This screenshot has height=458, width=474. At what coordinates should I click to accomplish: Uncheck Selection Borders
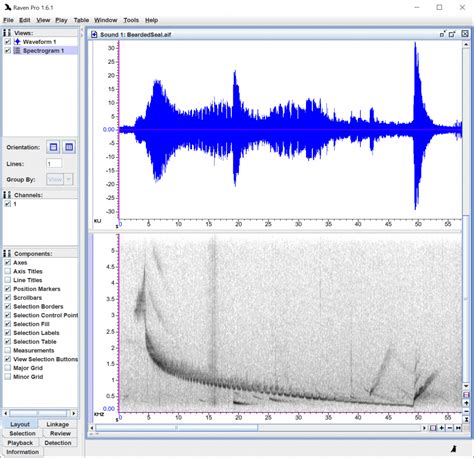8,306
